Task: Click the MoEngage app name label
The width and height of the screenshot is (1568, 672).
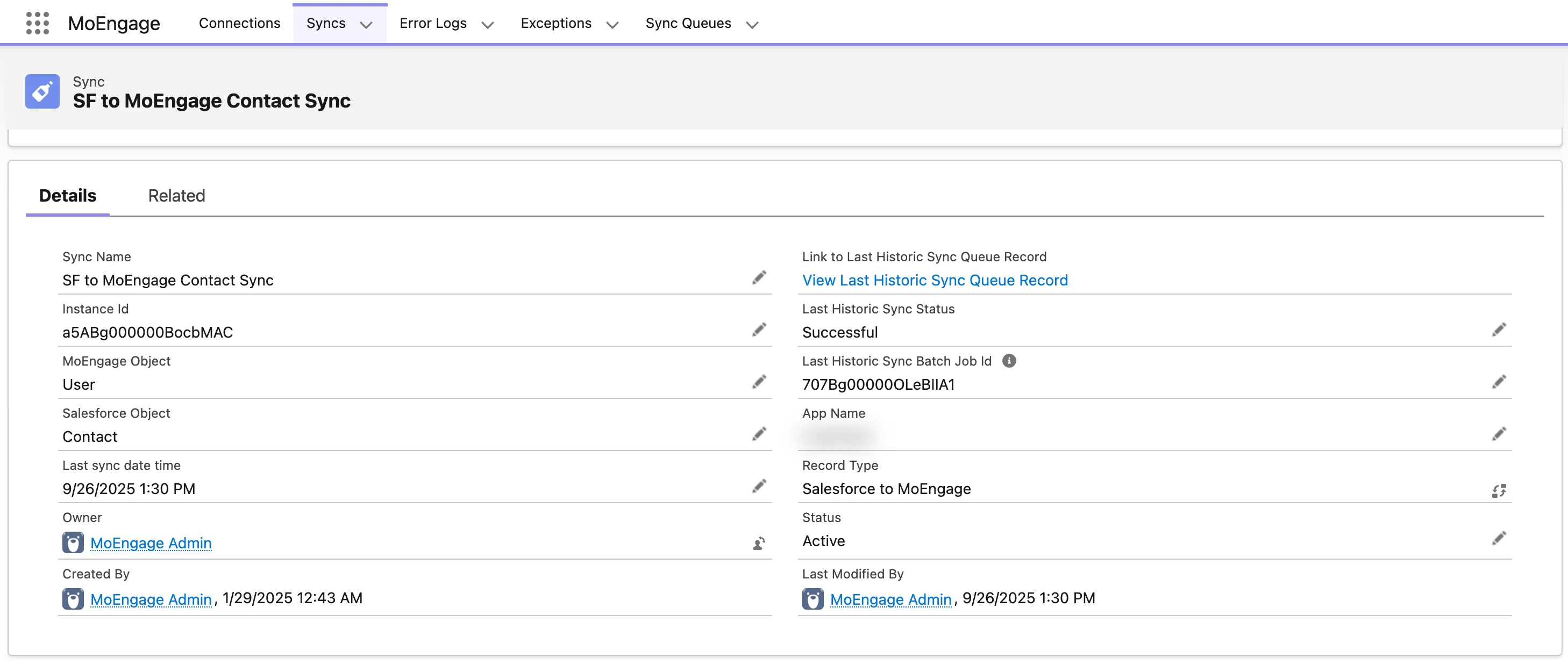Action: point(114,23)
